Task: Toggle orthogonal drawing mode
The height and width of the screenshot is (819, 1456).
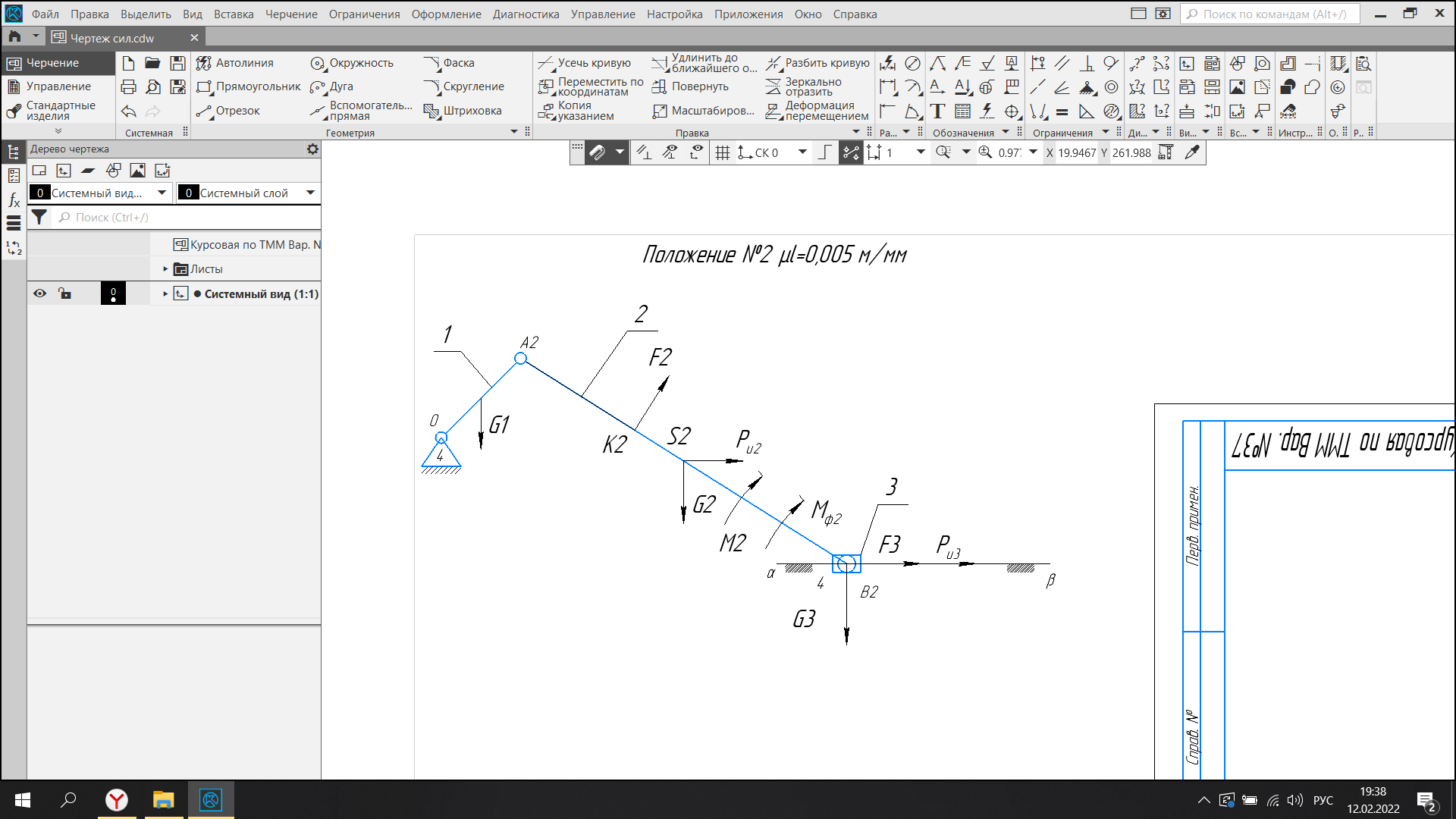Action: click(825, 152)
